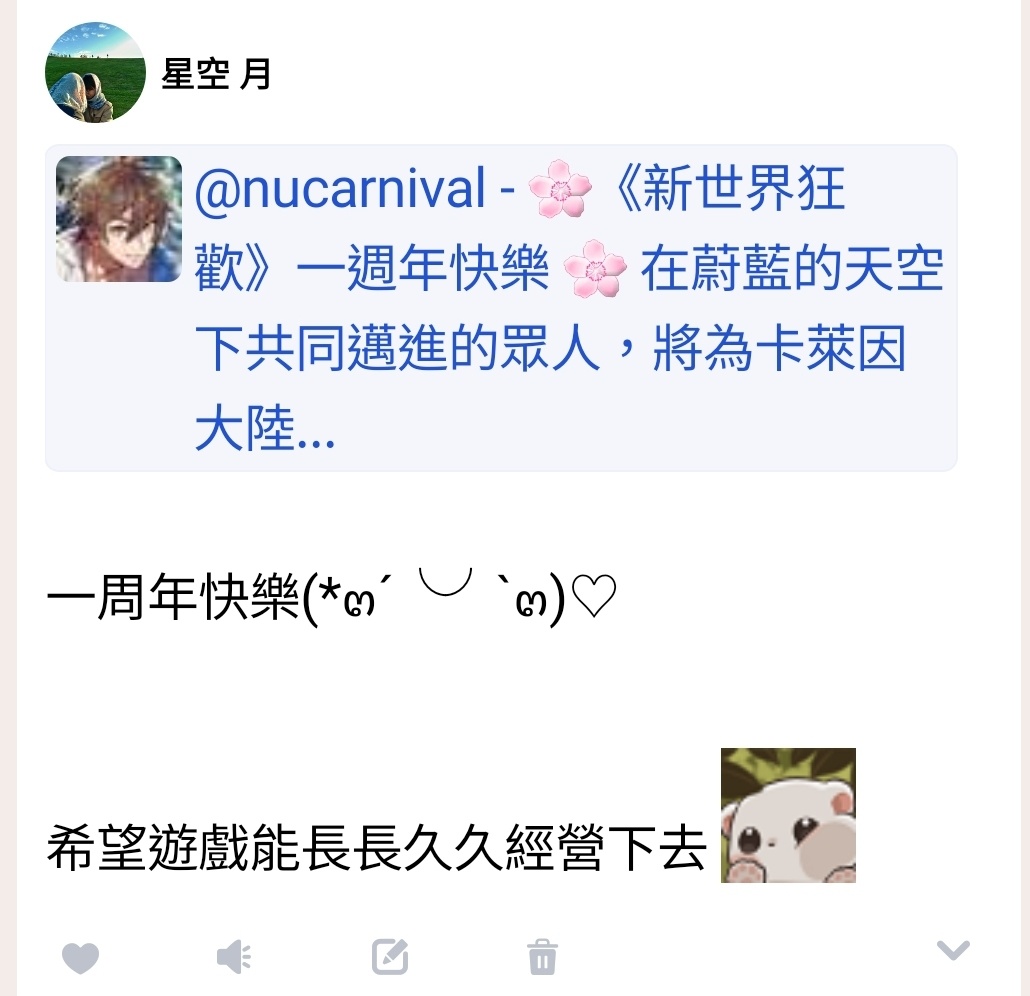The image size is (1030, 996).
Task: Open the 星空 月 username
Action: coord(216,74)
